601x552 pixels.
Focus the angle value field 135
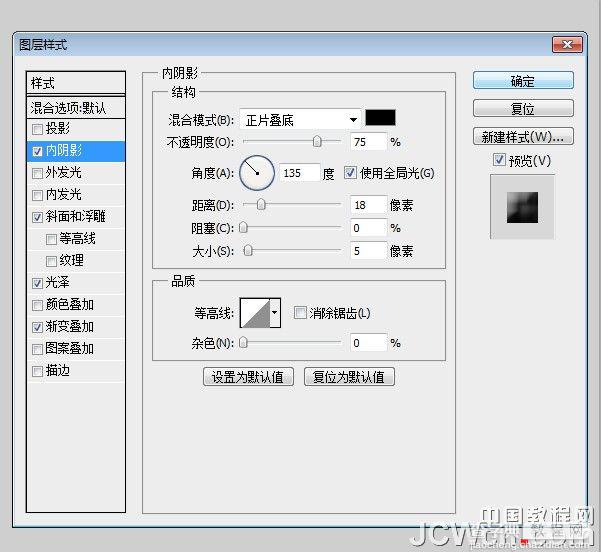pyautogui.click(x=299, y=173)
